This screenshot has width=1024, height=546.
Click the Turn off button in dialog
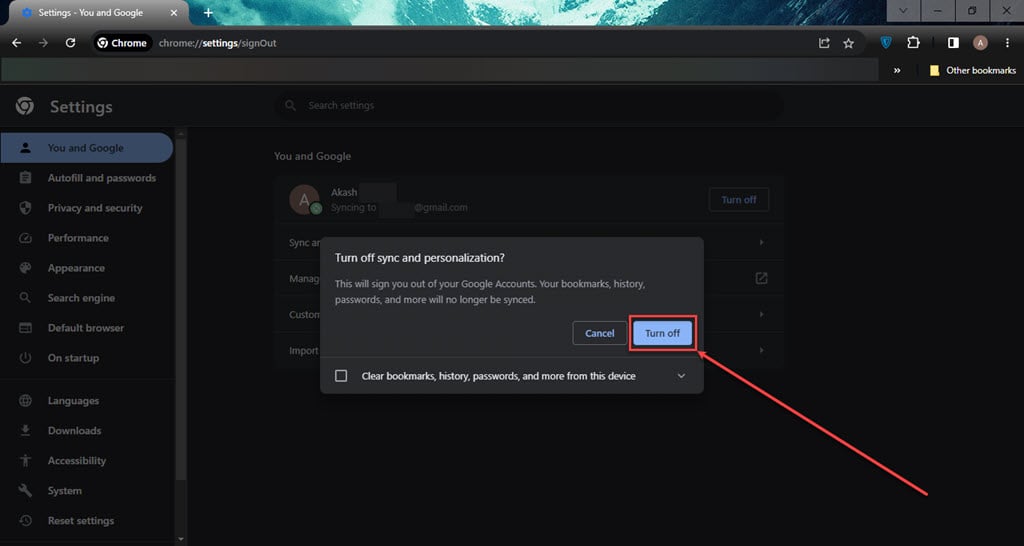662,333
